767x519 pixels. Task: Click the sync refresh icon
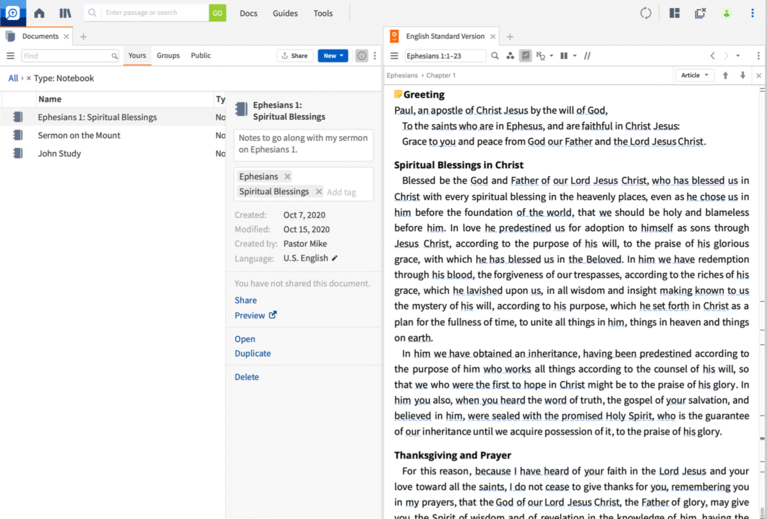645,13
